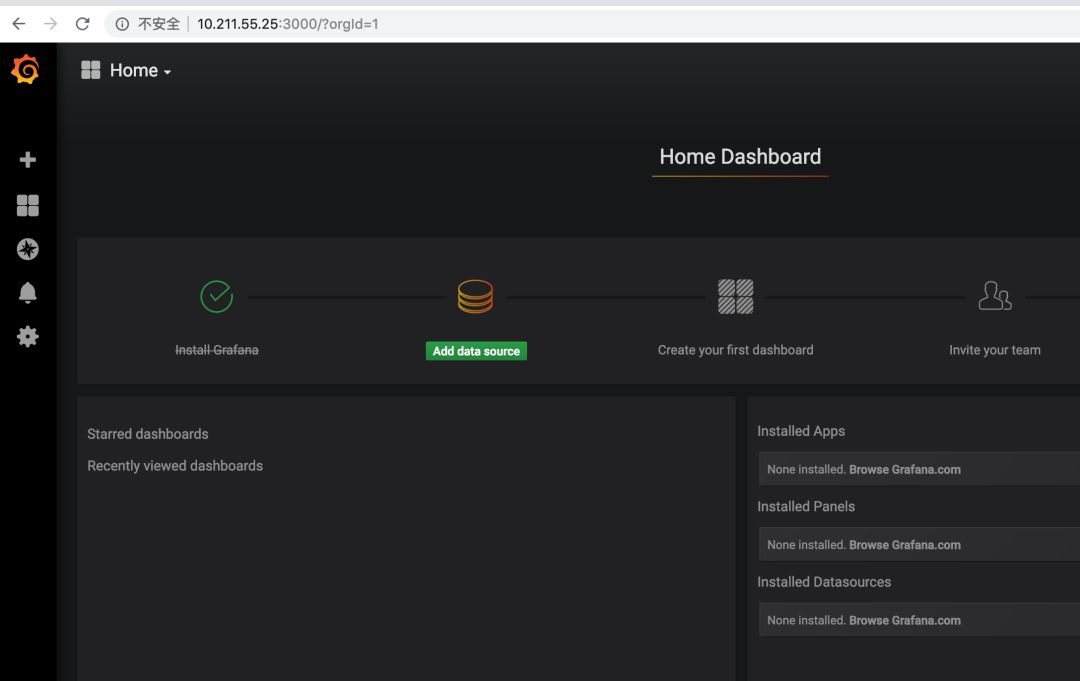Click the Installed Datasources heading
Viewport: 1080px width, 681px height.
click(x=824, y=582)
